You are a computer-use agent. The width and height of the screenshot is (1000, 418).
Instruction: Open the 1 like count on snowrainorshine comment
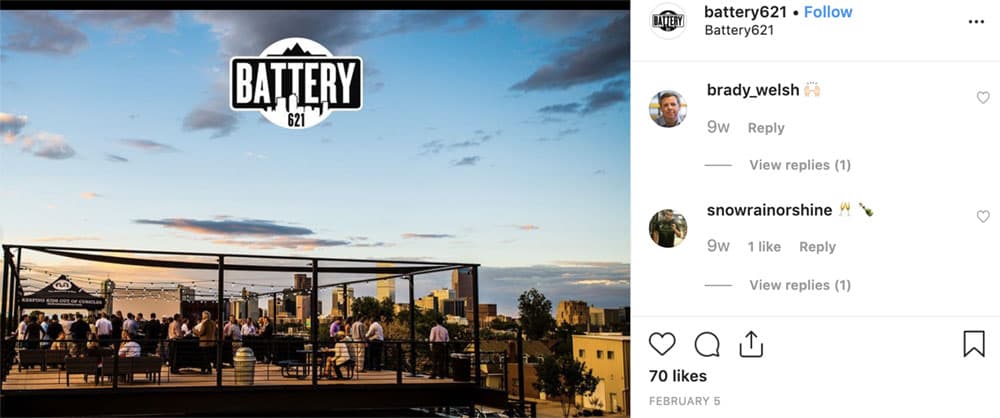coord(764,248)
